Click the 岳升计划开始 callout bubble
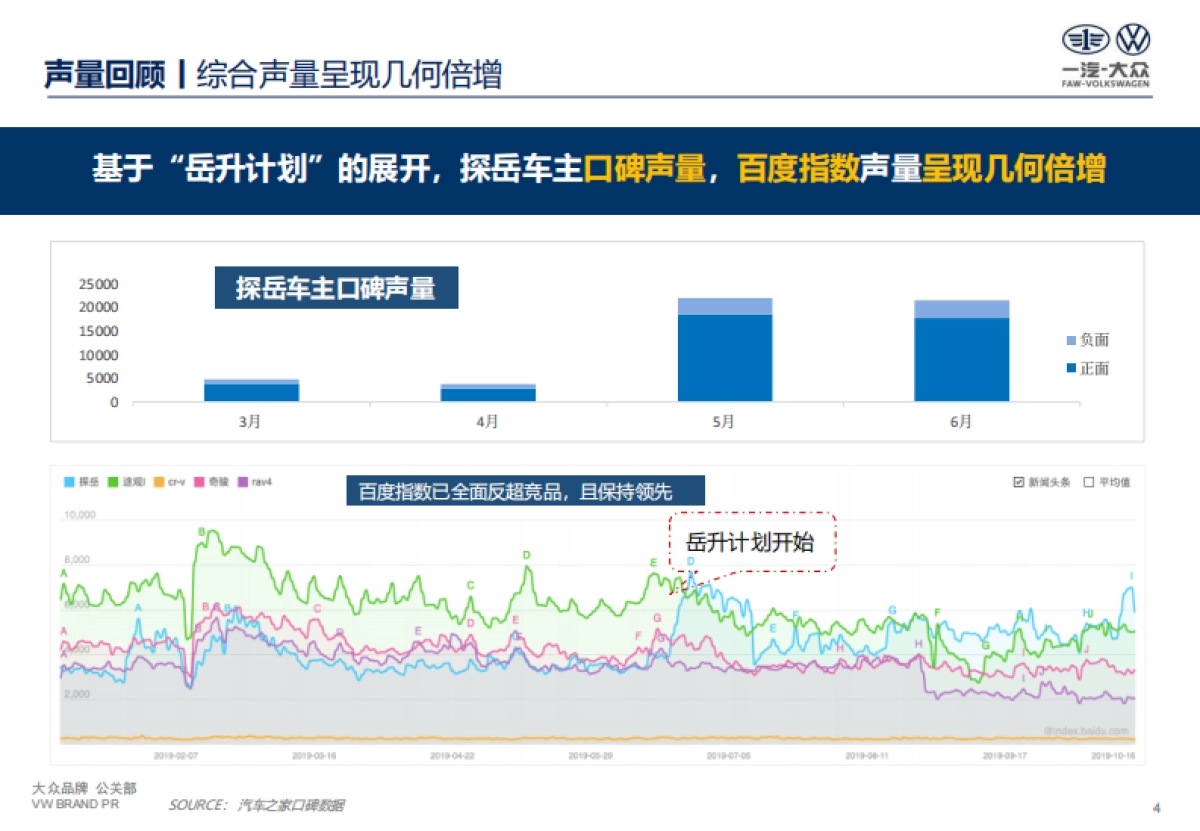The height and width of the screenshot is (831, 1200). [751, 543]
